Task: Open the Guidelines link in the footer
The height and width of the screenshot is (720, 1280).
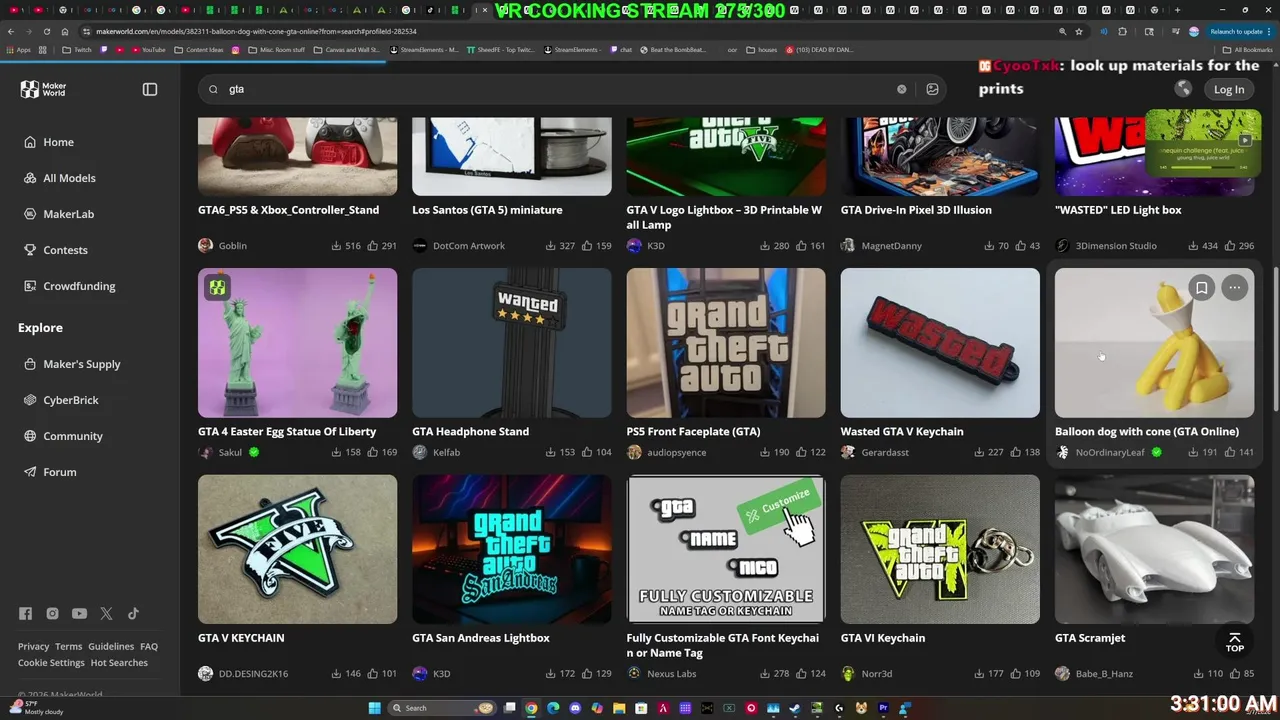Action: [x=111, y=646]
